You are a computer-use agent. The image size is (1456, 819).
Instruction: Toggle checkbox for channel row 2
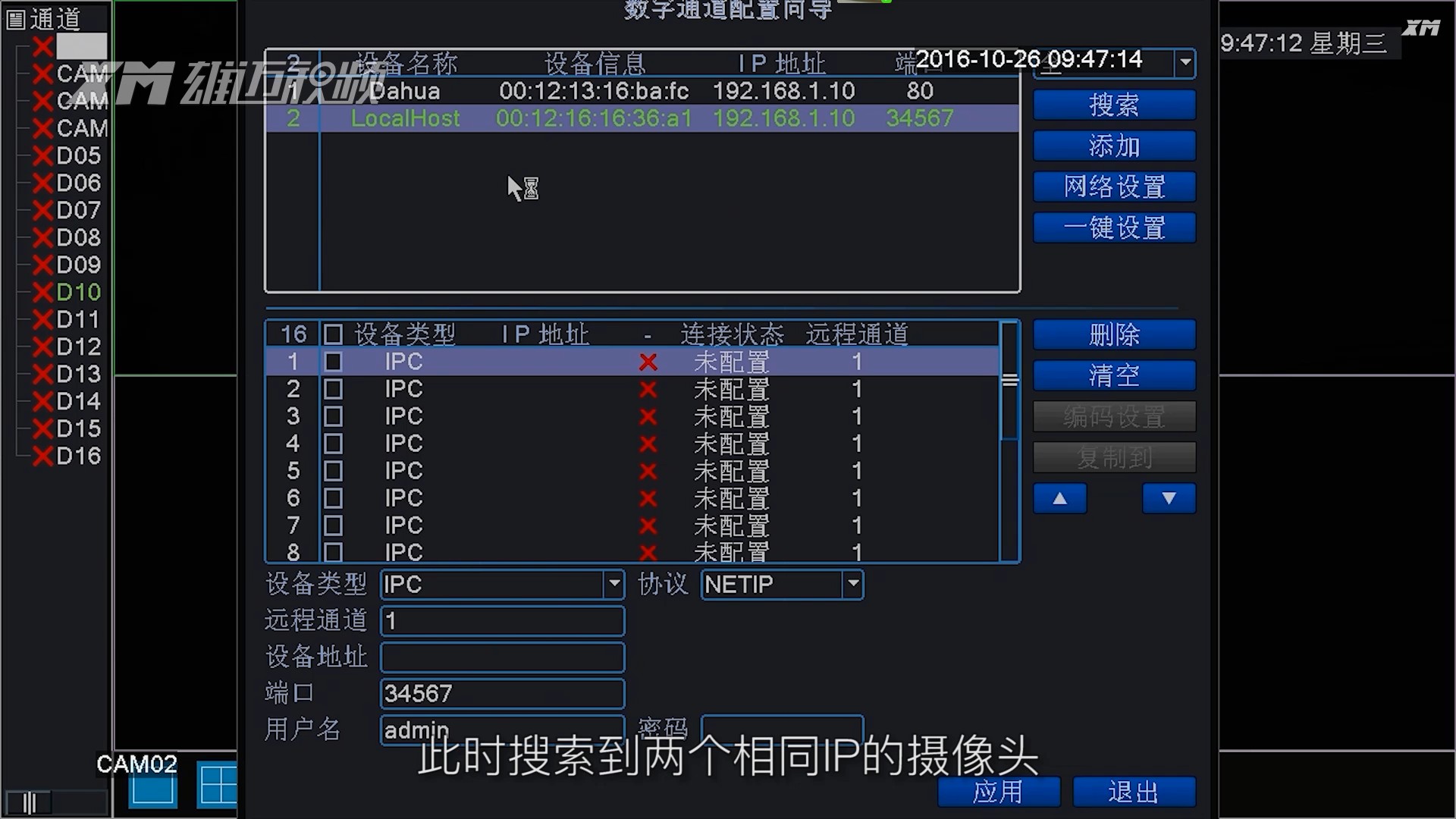(x=332, y=389)
